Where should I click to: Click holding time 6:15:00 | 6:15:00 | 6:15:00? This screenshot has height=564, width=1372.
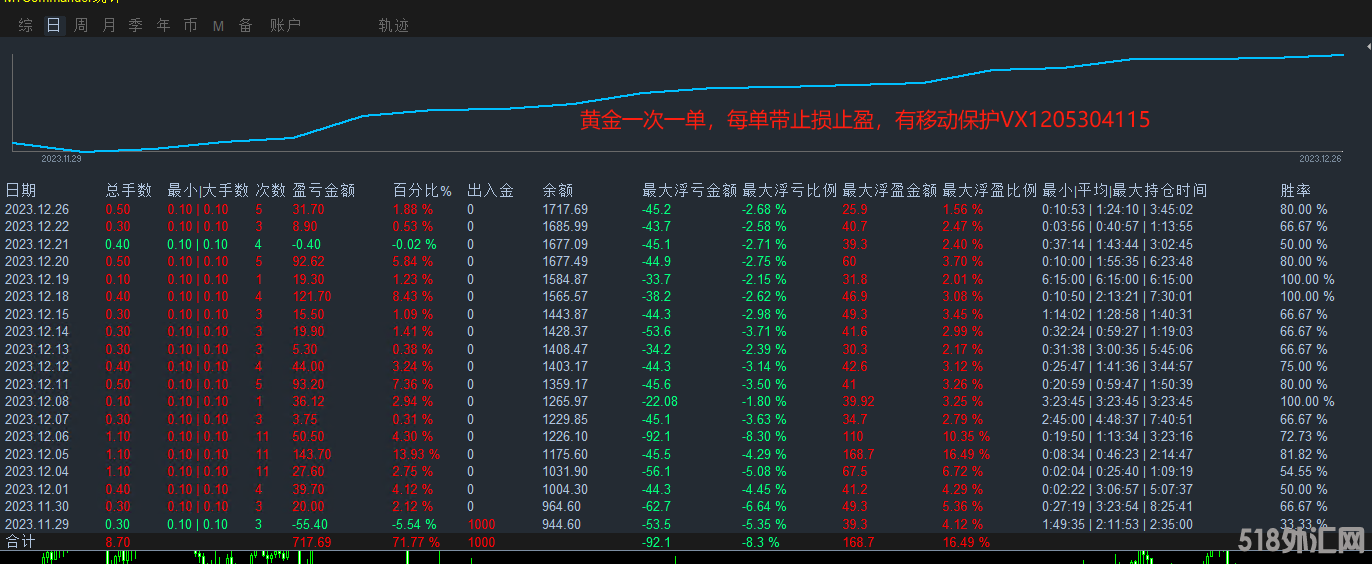coord(1117,279)
